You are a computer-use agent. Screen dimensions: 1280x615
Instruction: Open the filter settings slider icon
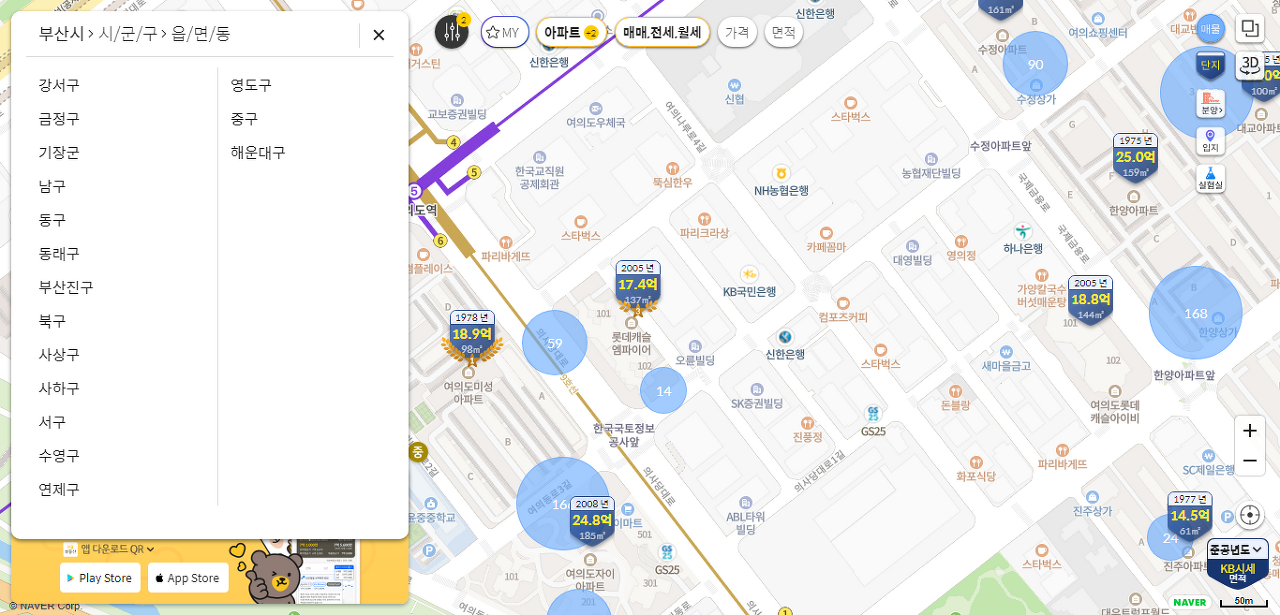[x=451, y=32]
